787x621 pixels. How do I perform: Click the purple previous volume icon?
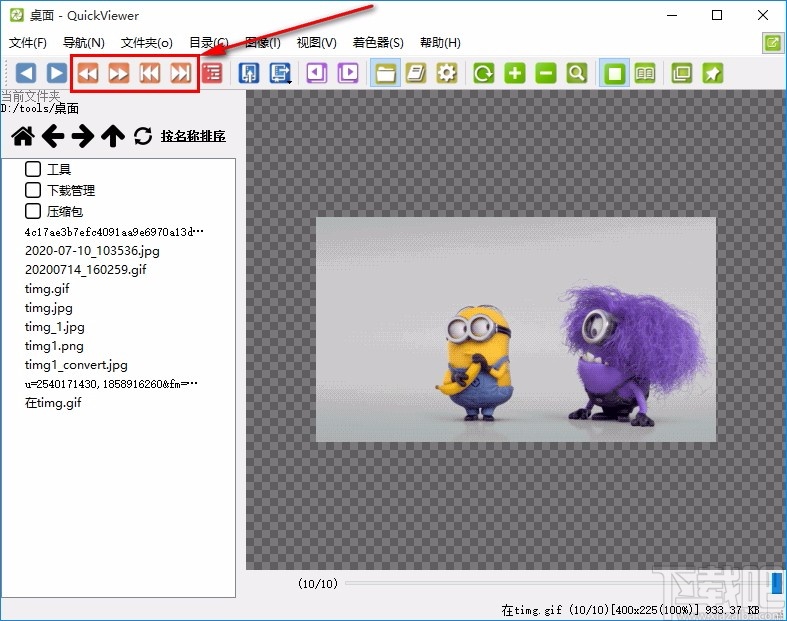click(x=317, y=73)
